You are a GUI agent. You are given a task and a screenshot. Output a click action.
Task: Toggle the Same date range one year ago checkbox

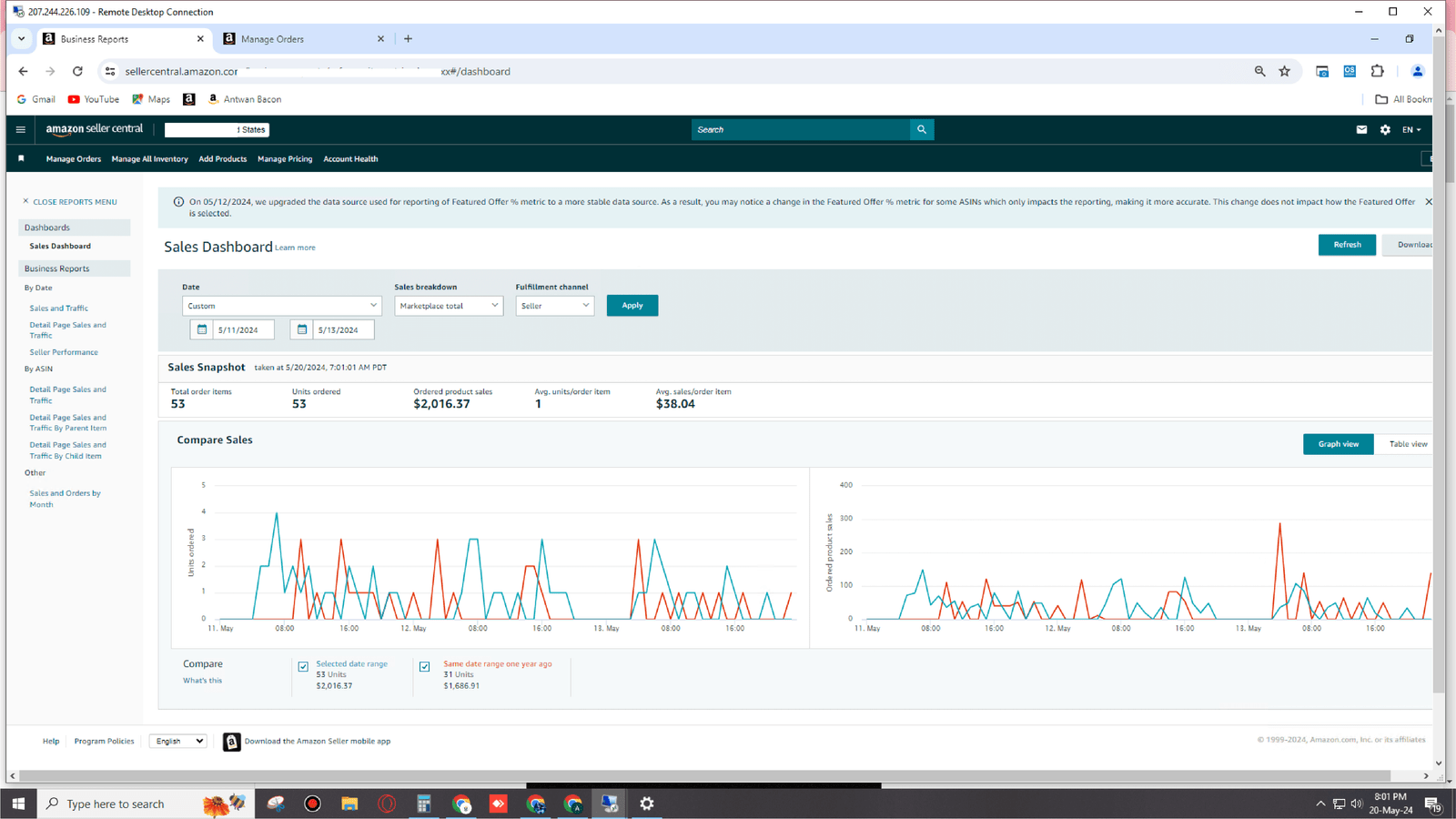pyautogui.click(x=424, y=666)
